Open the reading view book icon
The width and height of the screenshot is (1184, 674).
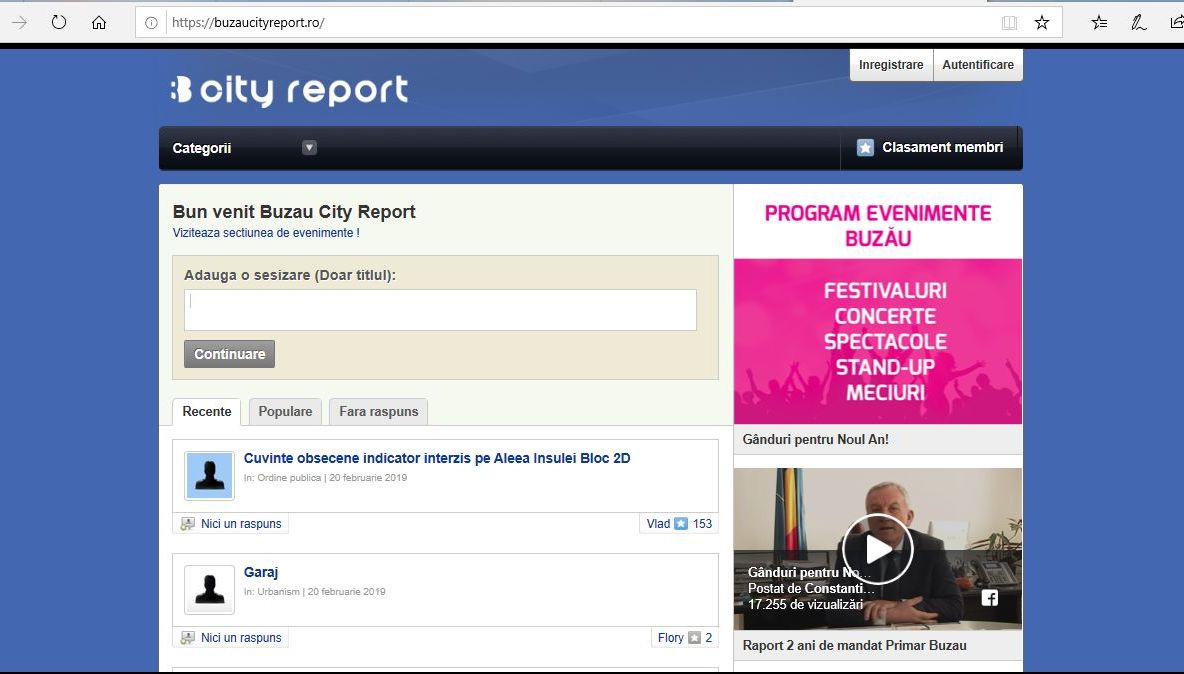tap(1010, 22)
